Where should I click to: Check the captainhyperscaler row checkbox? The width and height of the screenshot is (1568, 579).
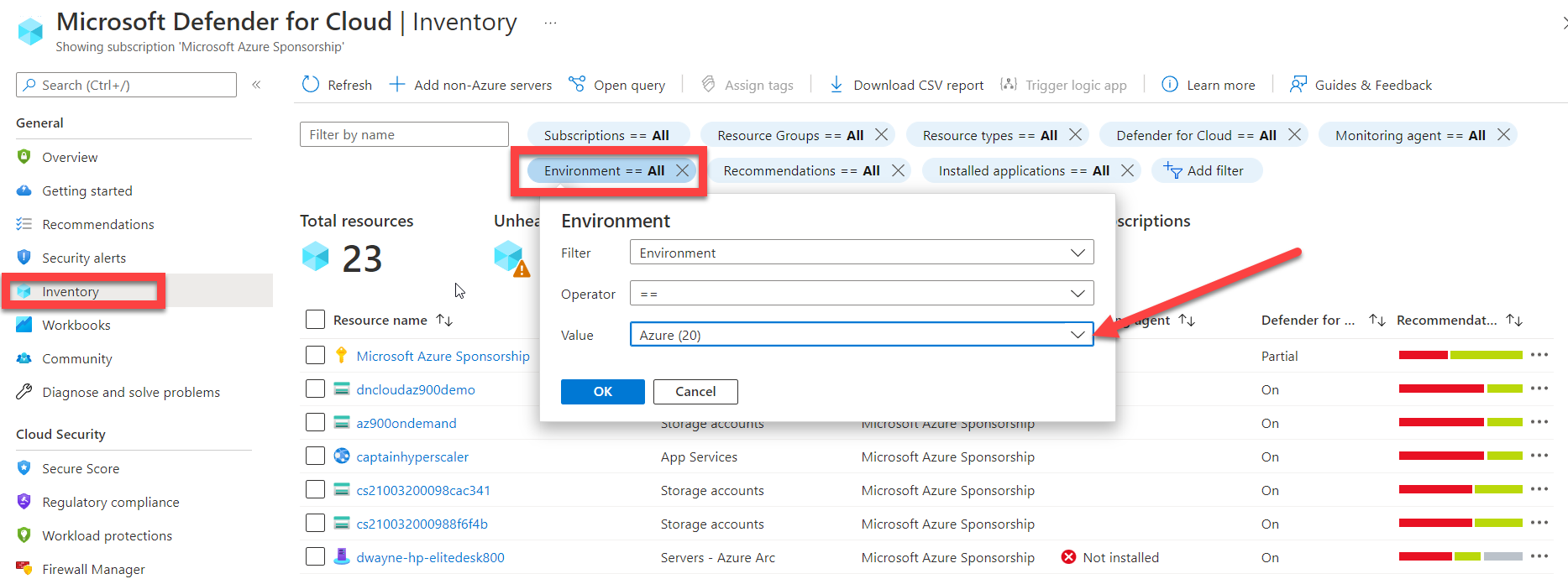tap(315, 456)
